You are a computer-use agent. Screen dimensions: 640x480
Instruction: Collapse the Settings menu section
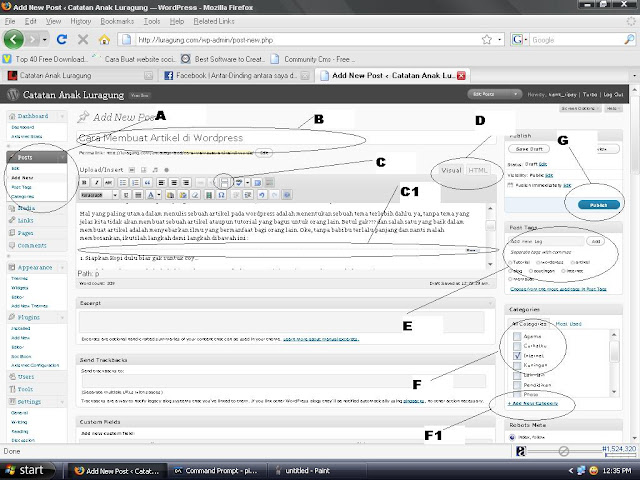[x=62, y=402]
